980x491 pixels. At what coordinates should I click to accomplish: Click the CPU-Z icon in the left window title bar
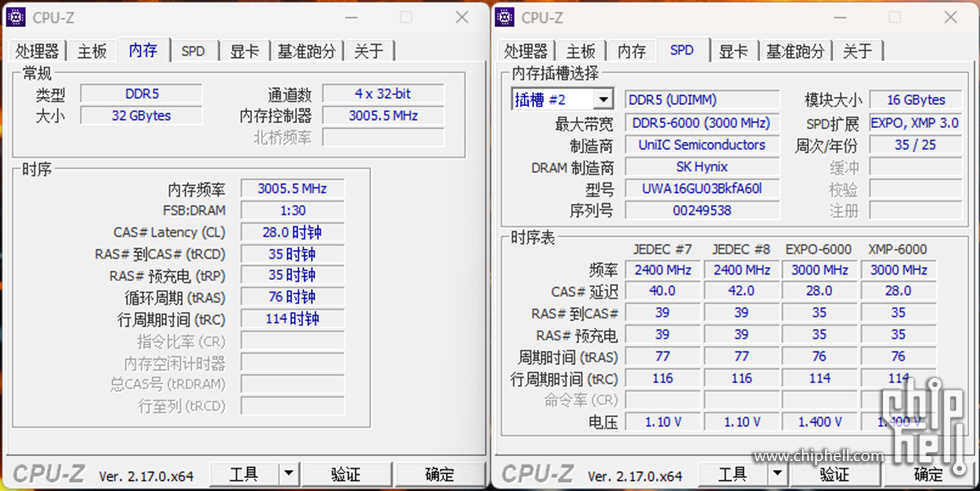click(x=16, y=17)
